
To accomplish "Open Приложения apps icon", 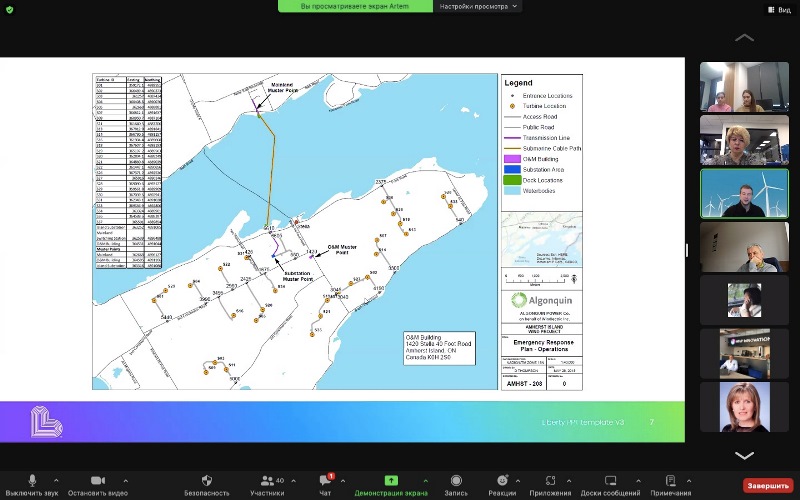I will click(x=553, y=481).
